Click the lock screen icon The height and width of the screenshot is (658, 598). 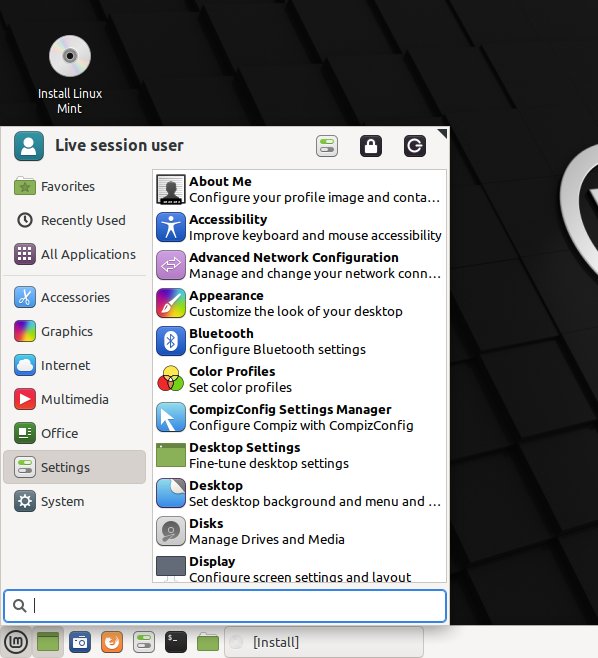click(x=371, y=146)
